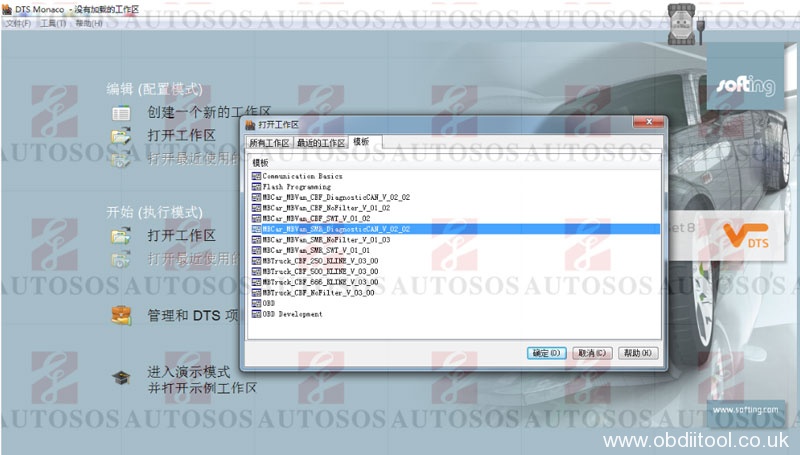Click the Softing logo tile
This screenshot has width=800, height=455.
(745, 77)
